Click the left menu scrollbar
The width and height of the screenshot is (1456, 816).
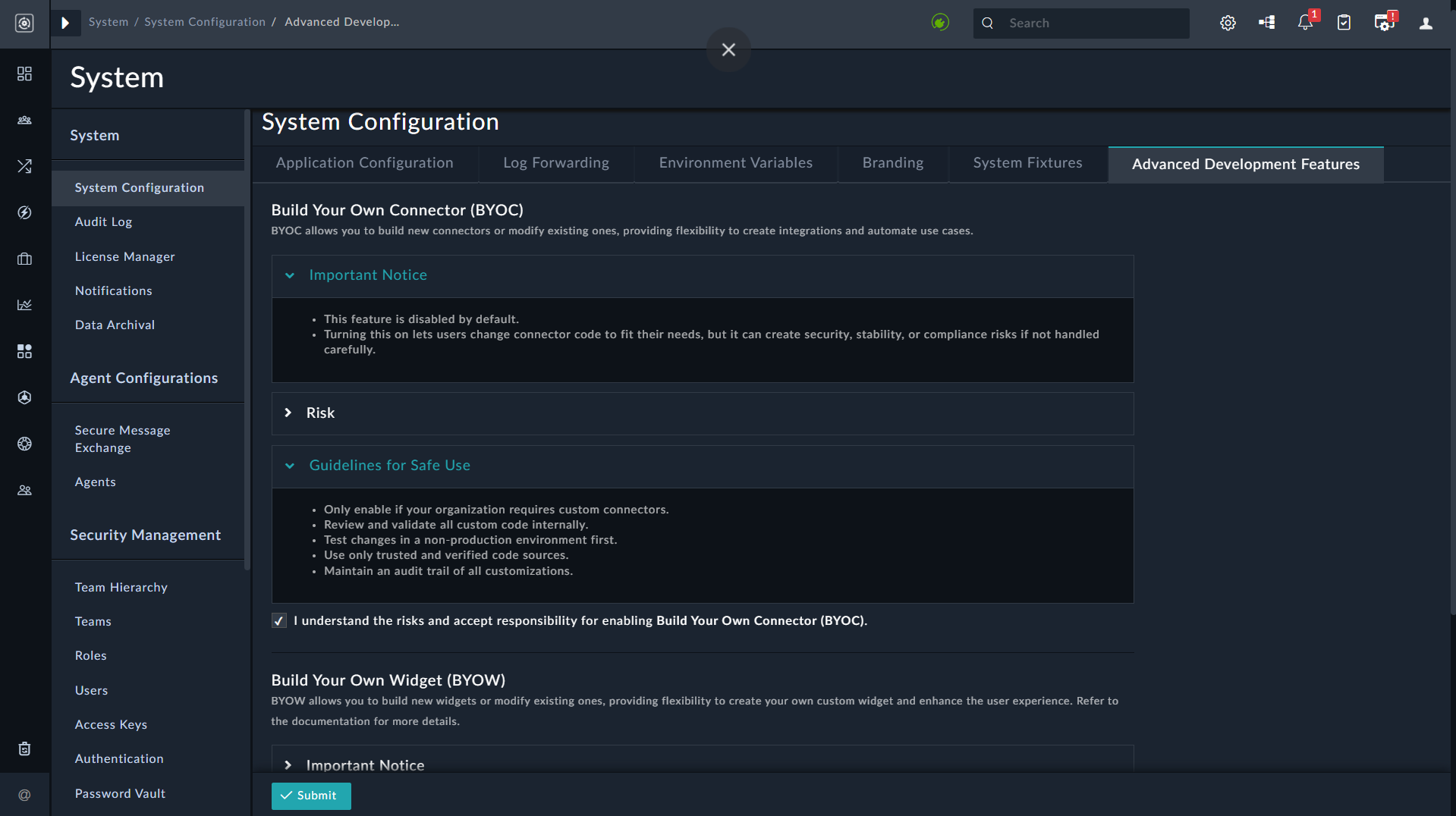point(247,340)
